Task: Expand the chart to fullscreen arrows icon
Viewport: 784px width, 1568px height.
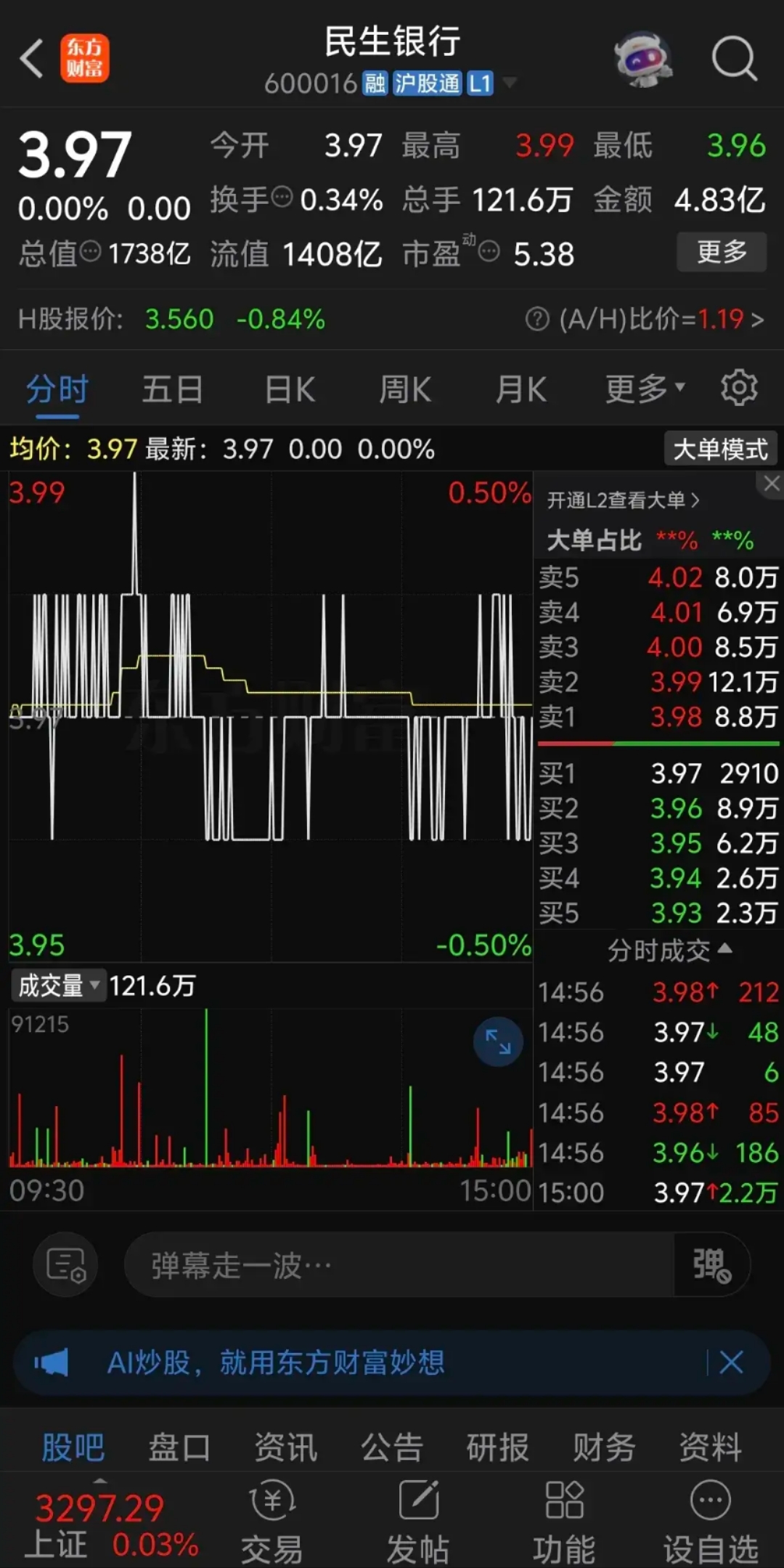Action: [498, 1041]
